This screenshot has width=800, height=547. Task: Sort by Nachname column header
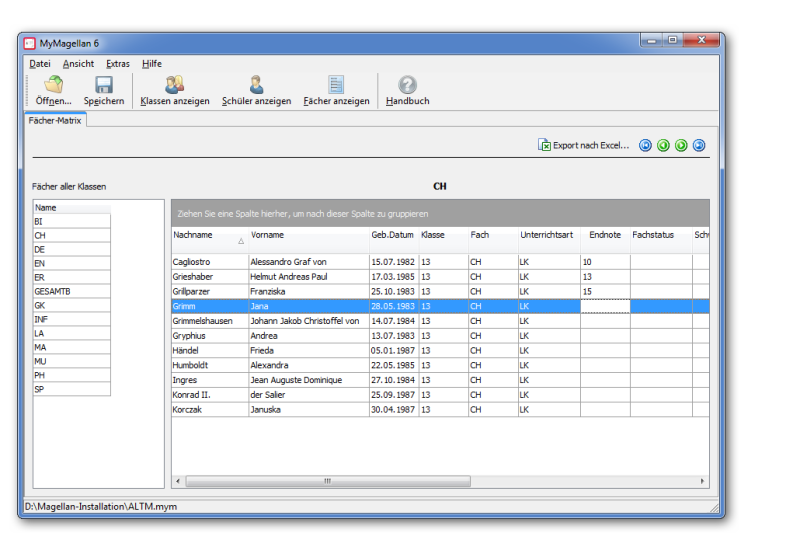[x=210, y=239]
